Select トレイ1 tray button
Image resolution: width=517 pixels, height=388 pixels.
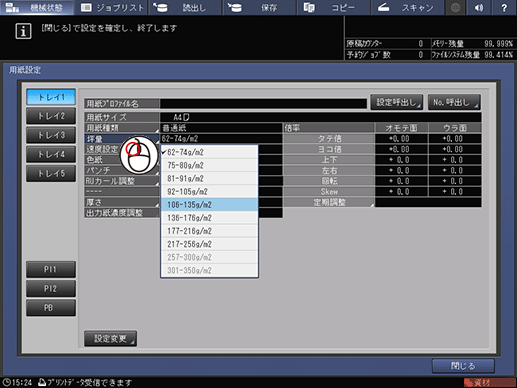(x=51, y=97)
